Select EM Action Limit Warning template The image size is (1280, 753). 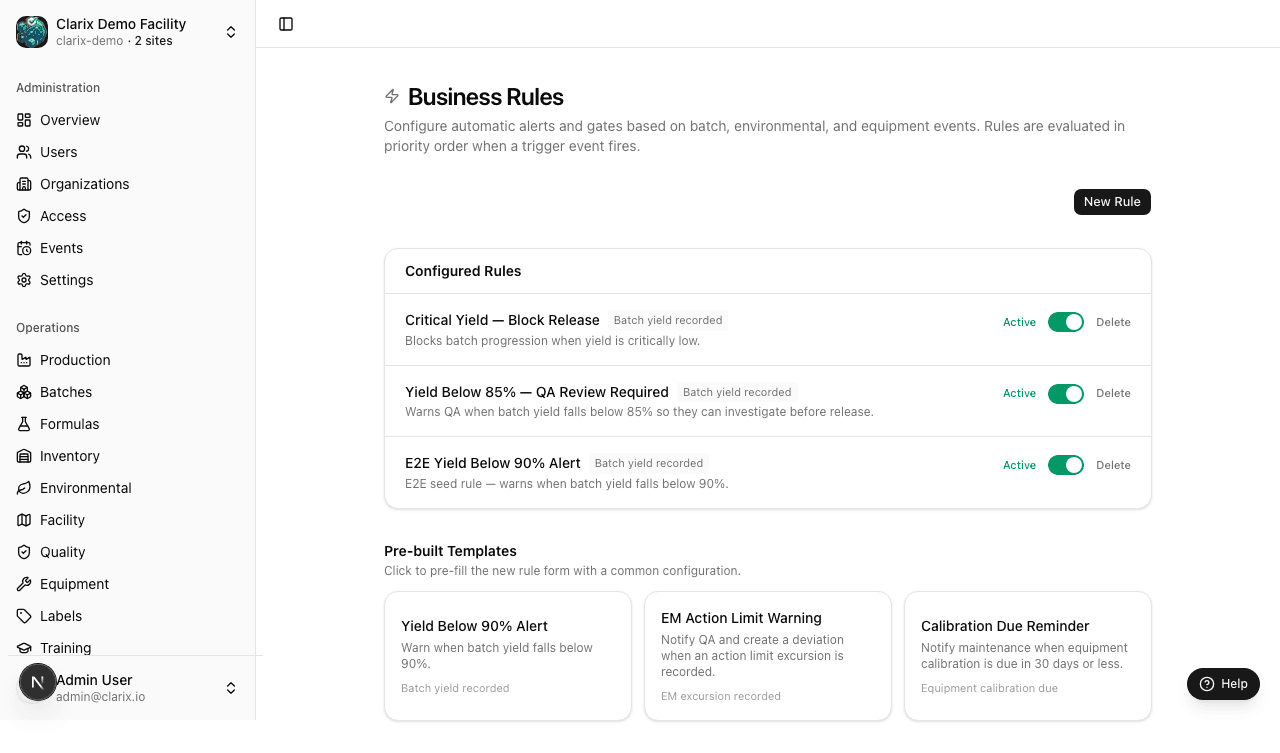click(x=768, y=656)
